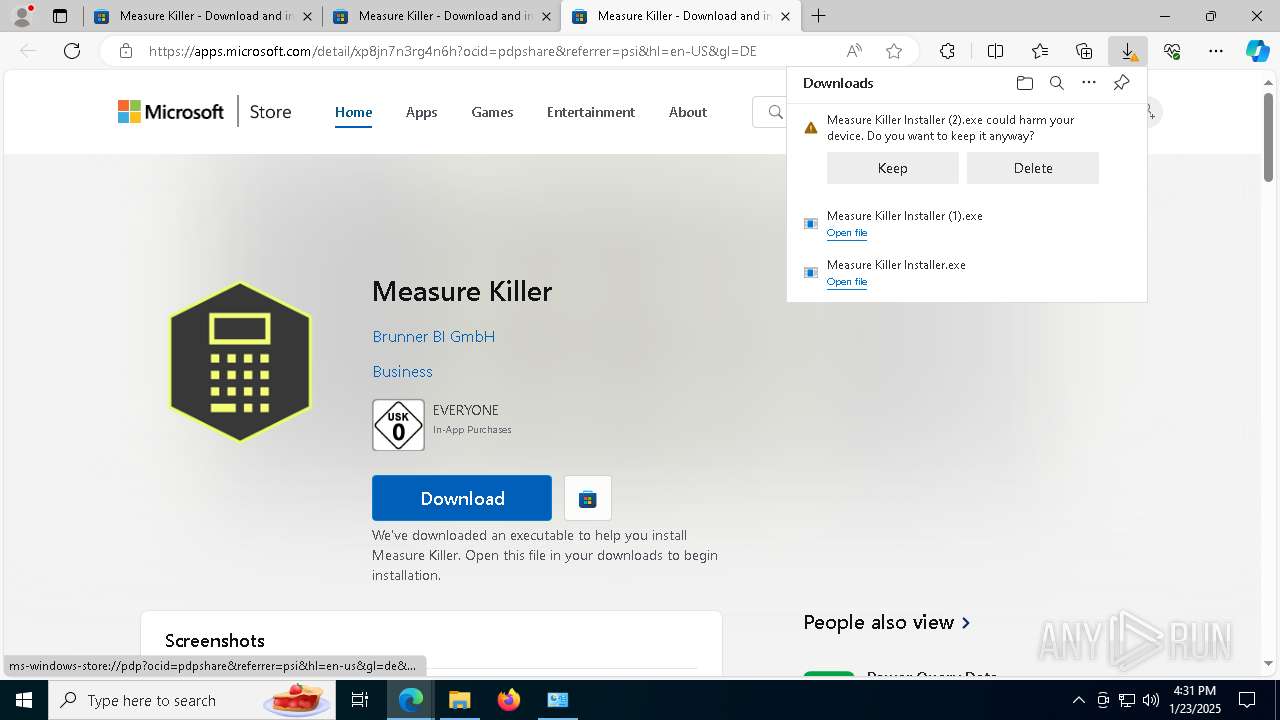Screen dimensions: 1280x720
Task: Toggle split screen view icon
Action: 995,51
